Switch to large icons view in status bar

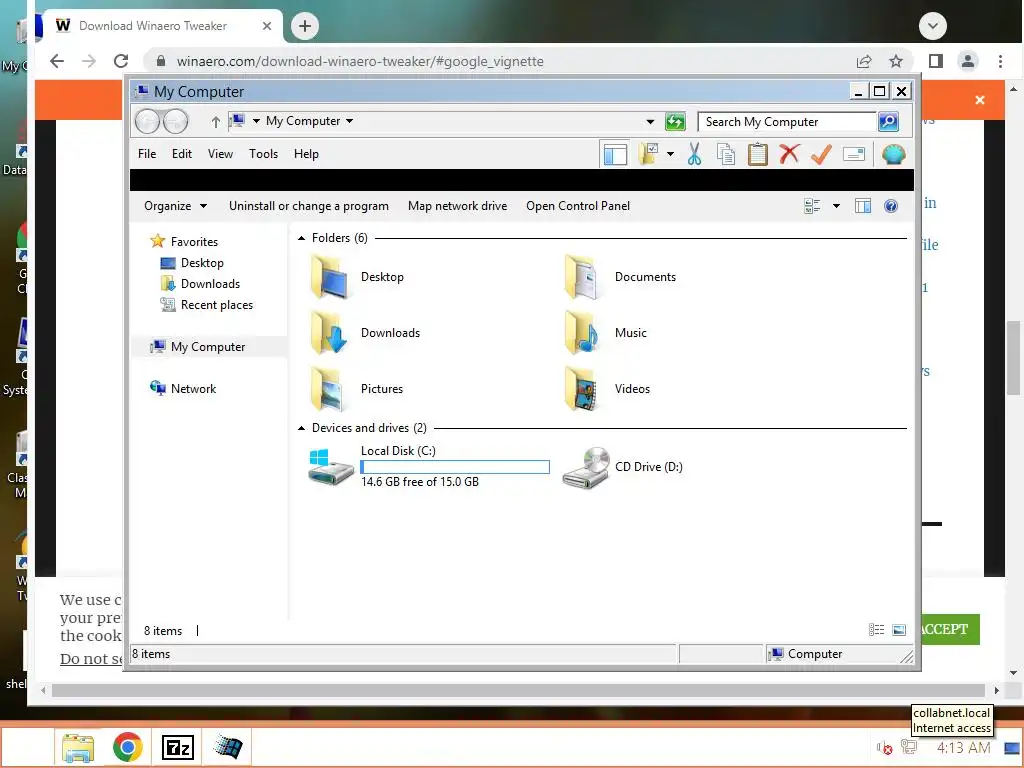click(x=899, y=630)
